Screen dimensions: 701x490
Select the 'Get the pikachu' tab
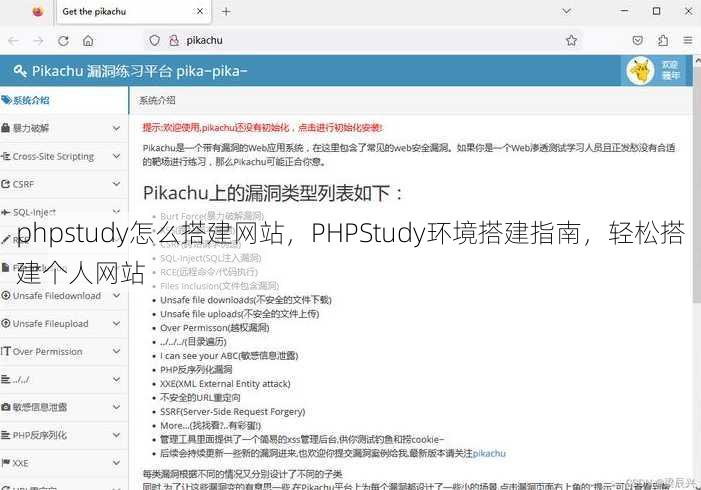point(133,12)
